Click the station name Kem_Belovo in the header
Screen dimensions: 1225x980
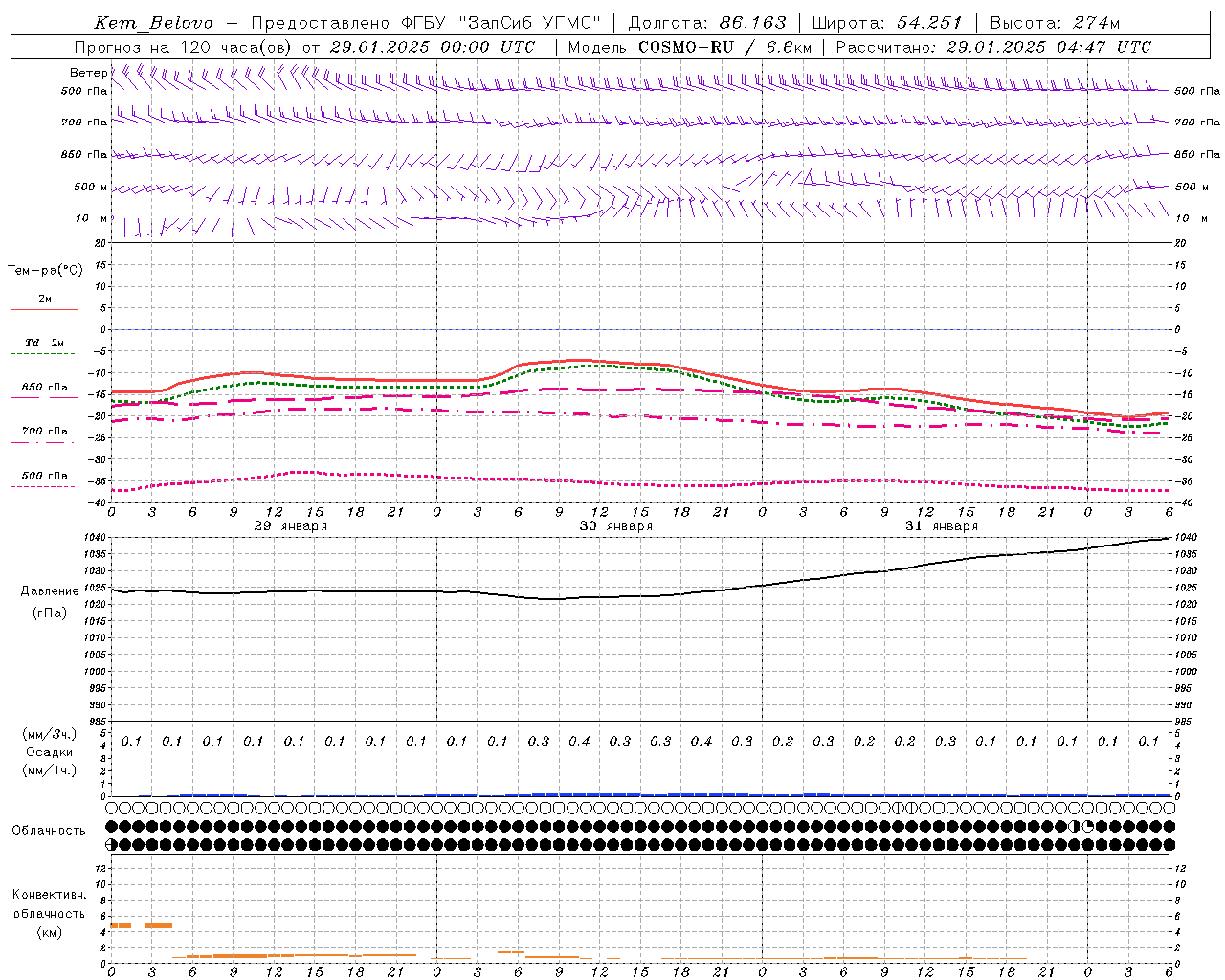pos(154,23)
